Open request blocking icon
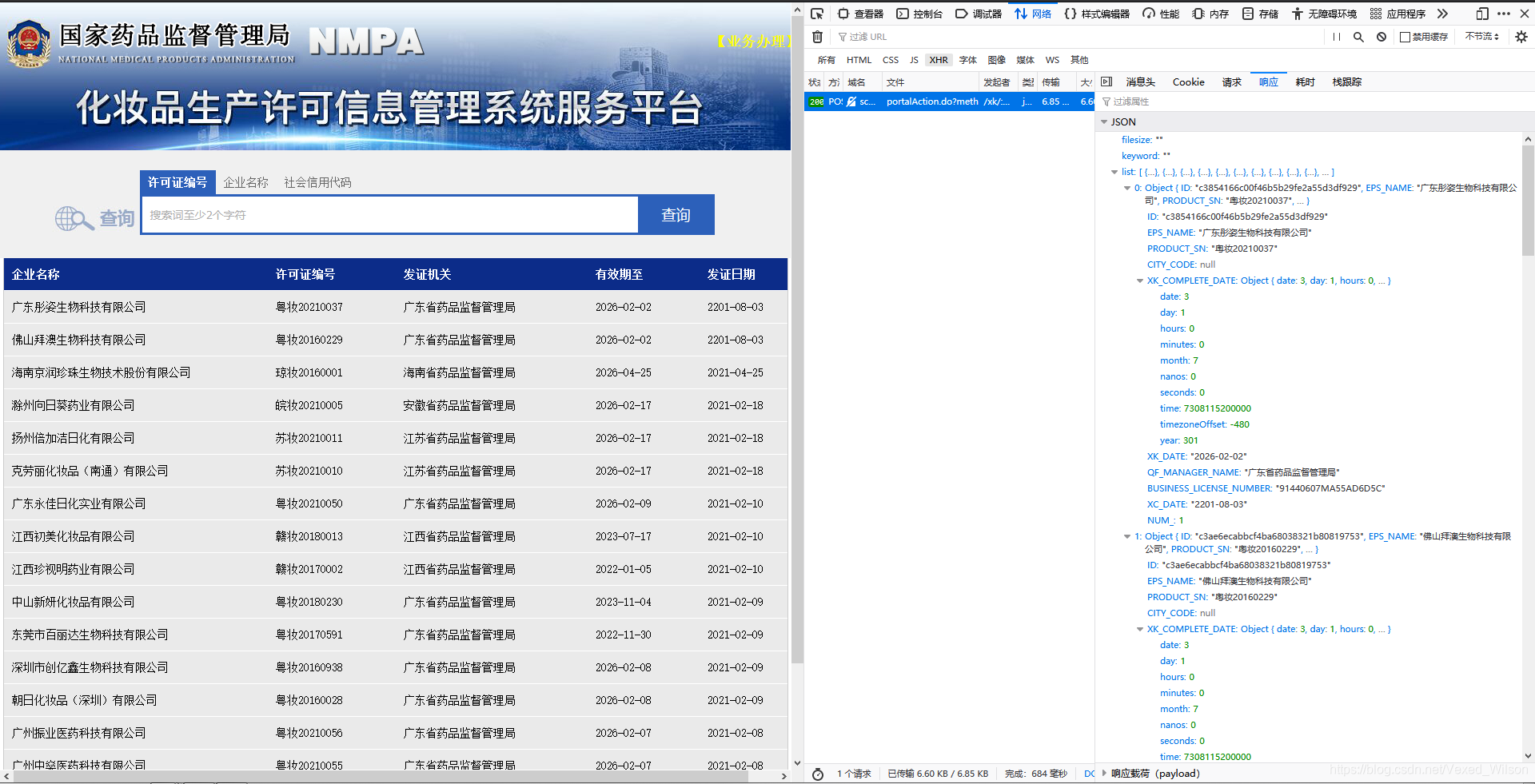1535x784 pixels. pos(1381,37)
